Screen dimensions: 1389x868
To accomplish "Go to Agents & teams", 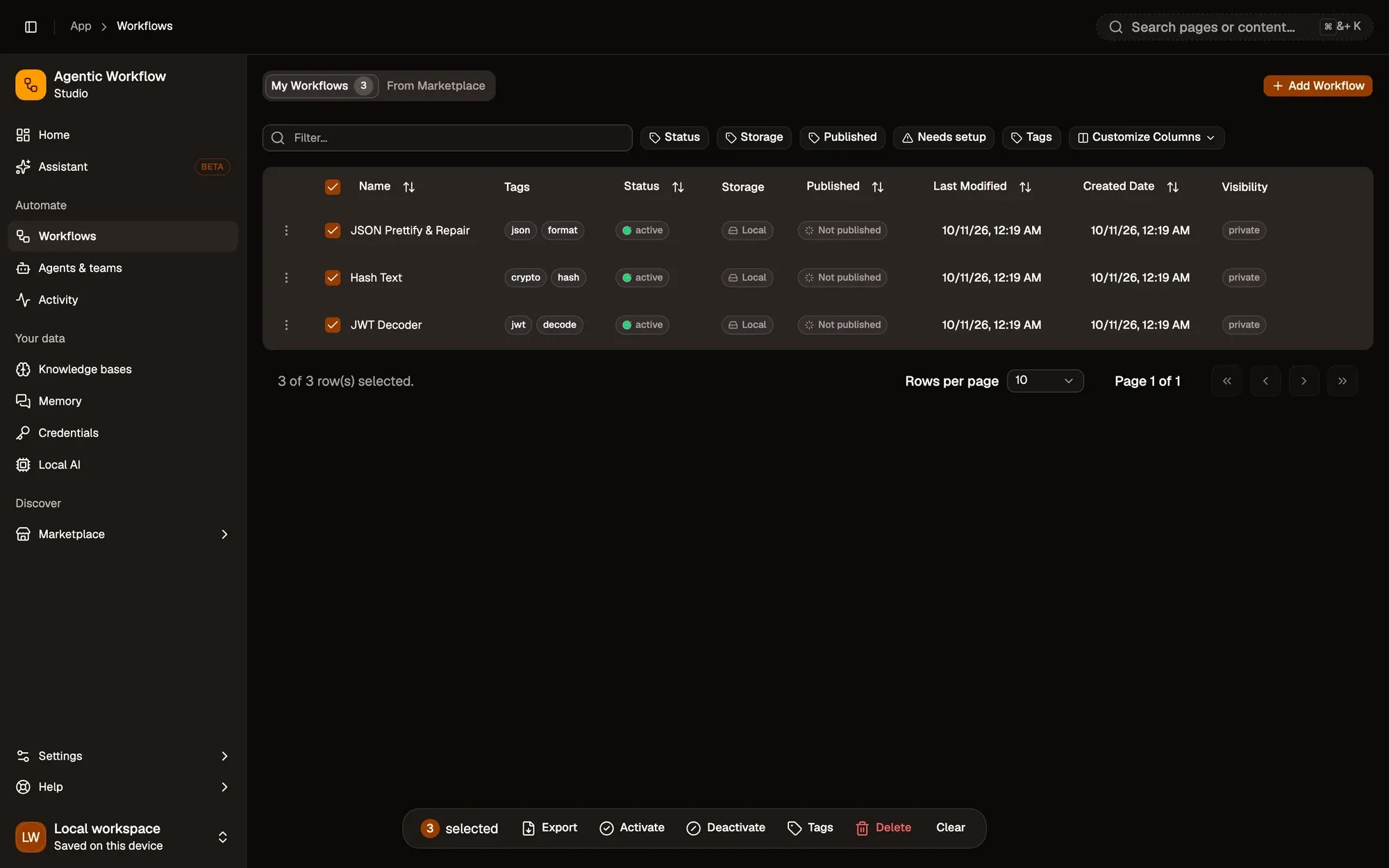I will click(x=123, y=268).
